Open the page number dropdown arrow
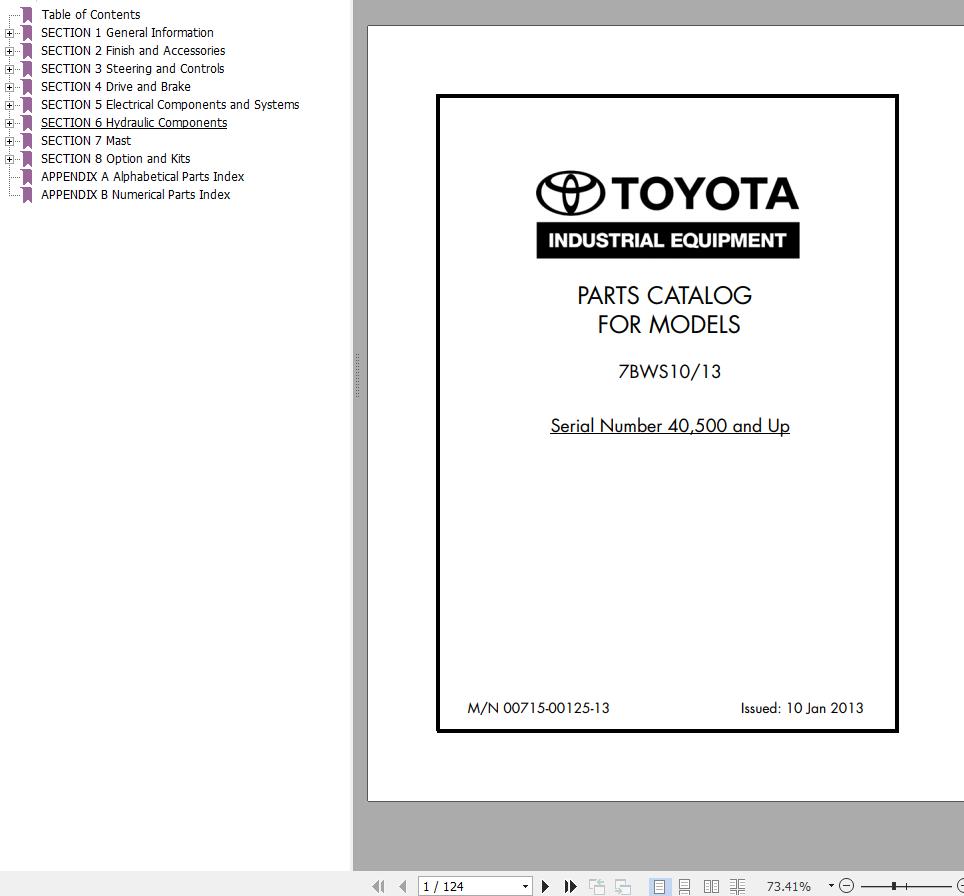964x896 pixels. pyautogui.click(x=525, y=886)
